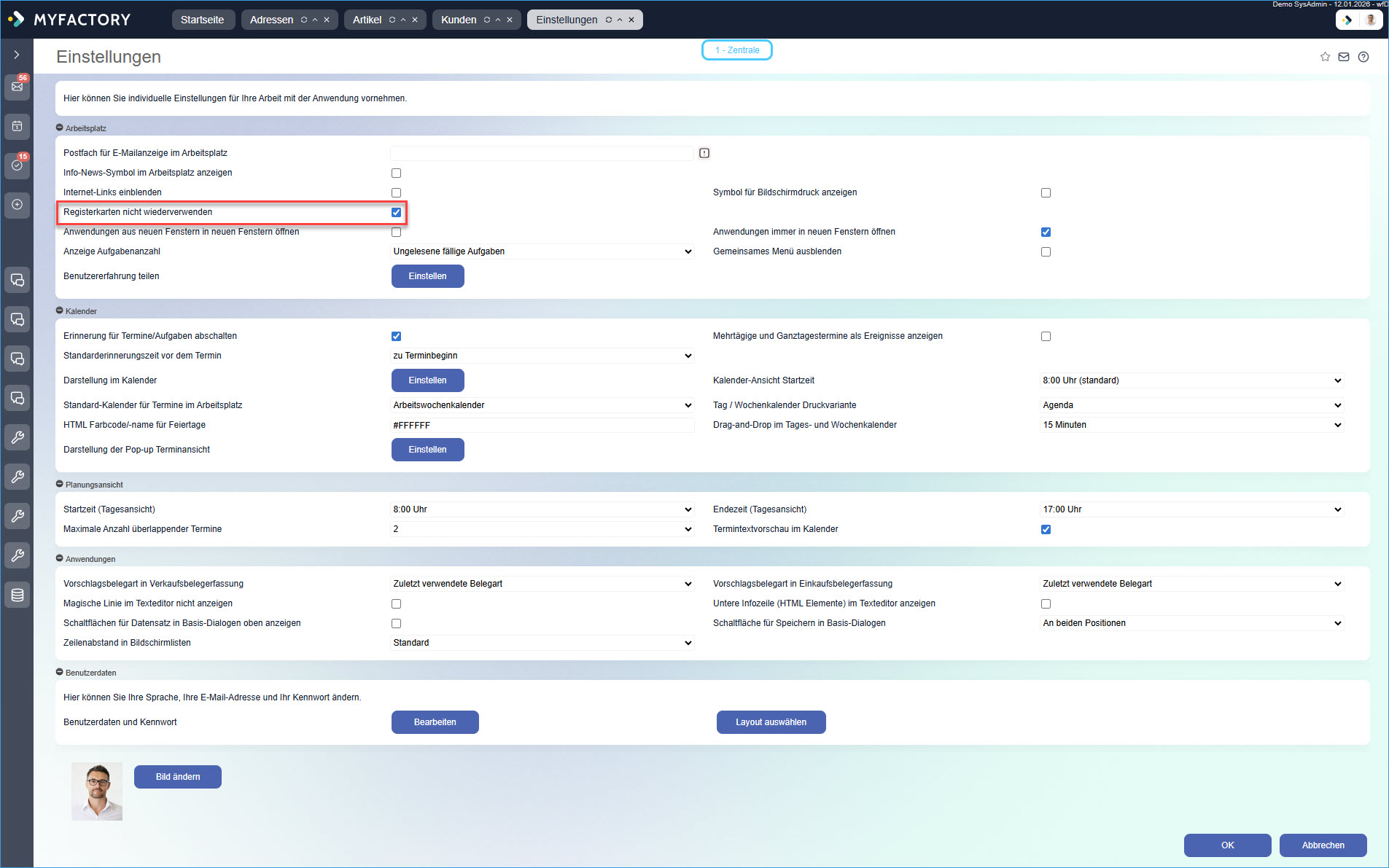Image resolution: width=1389 pixels, height=868 pixels.
Task: Open the mailbox with 56 unread messages
Action: [x=17, y=87]
